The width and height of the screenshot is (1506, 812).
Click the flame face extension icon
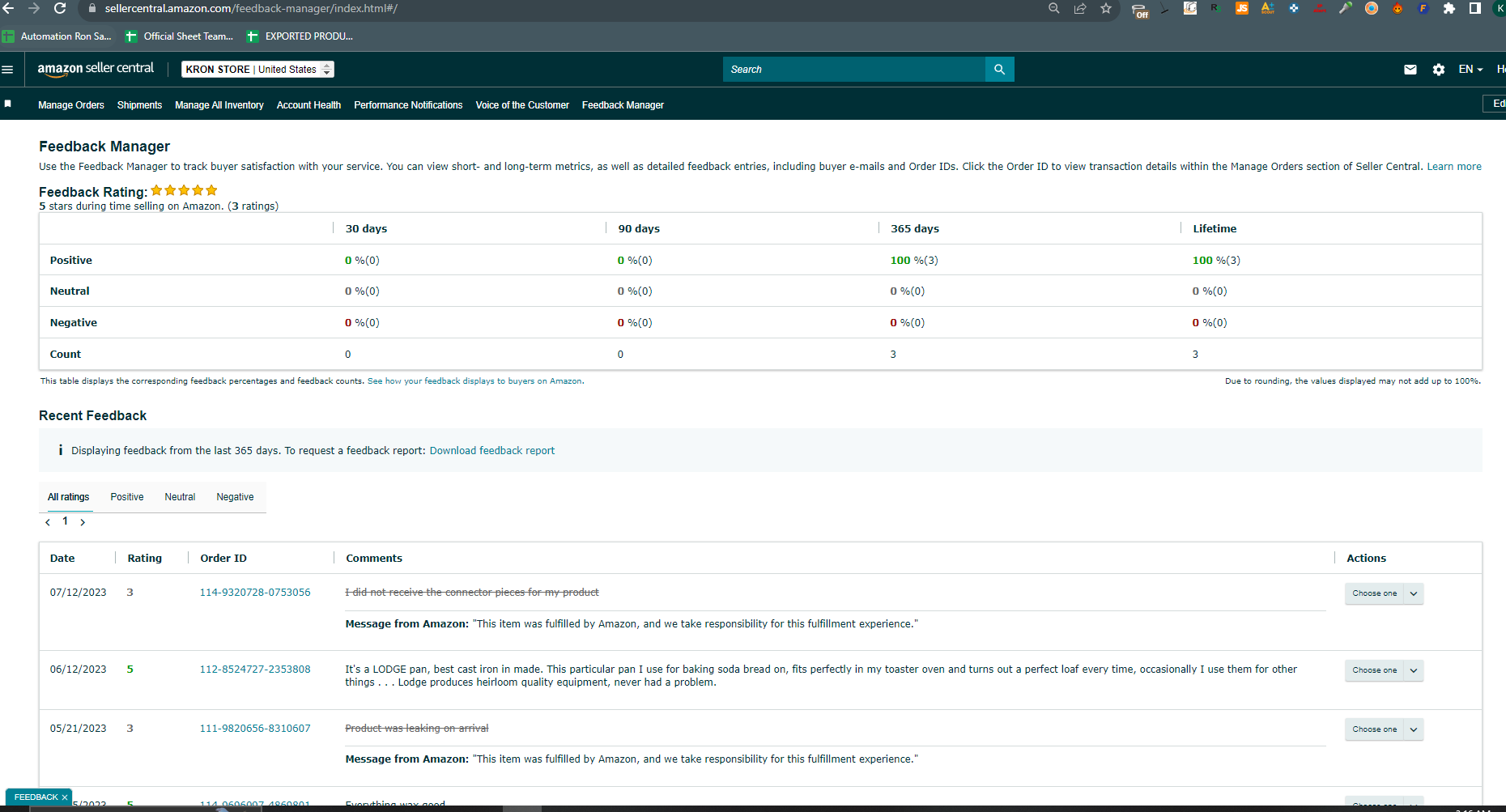(1398, 8)
